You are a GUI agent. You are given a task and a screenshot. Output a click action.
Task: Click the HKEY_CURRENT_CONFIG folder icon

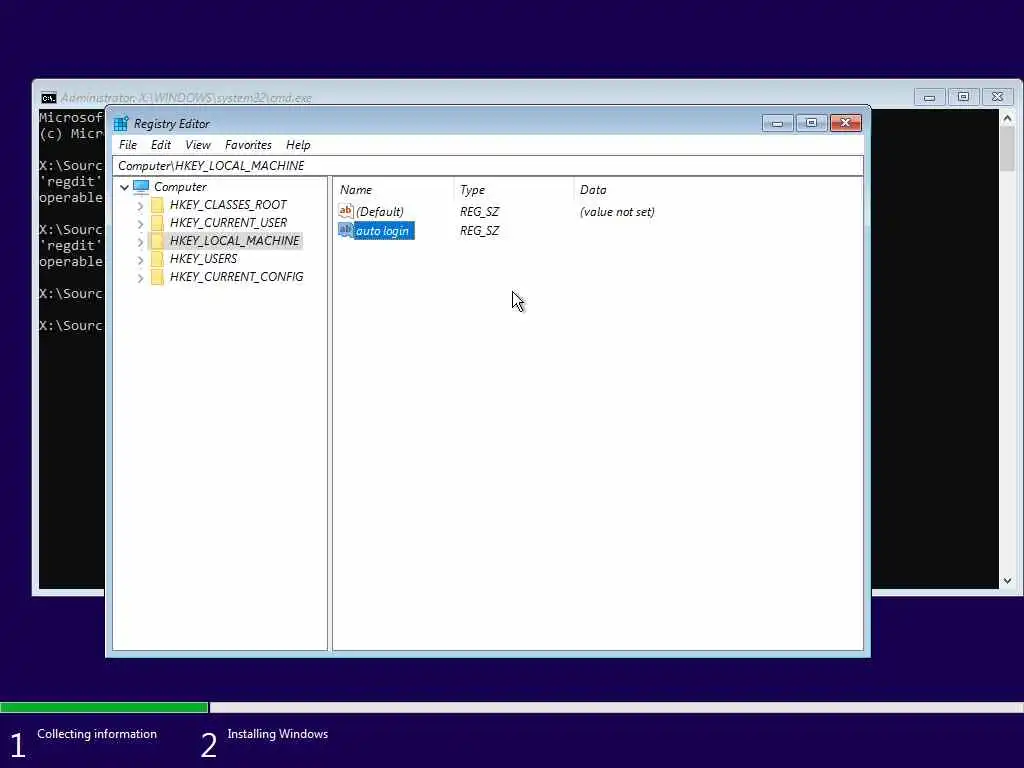click(x=157, y=277)
